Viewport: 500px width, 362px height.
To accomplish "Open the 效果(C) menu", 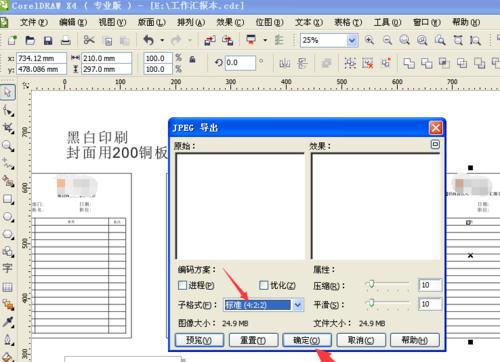I will click(230, 22).
